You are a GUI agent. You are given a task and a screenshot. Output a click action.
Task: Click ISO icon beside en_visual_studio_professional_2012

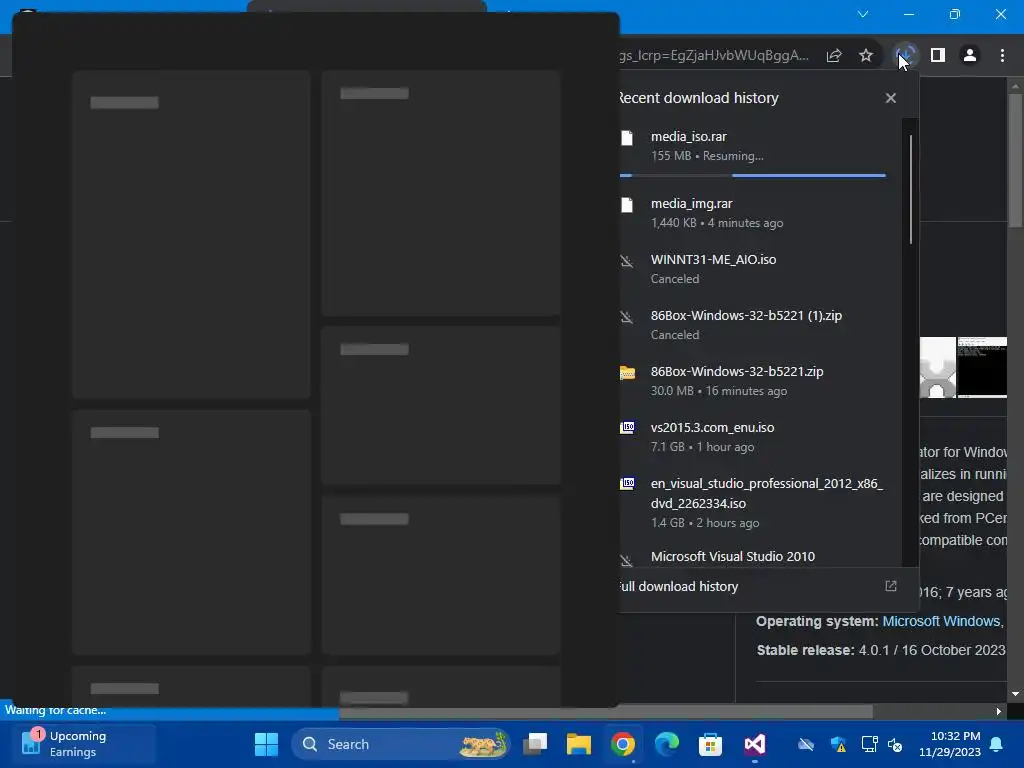click(x=628, y=483)
